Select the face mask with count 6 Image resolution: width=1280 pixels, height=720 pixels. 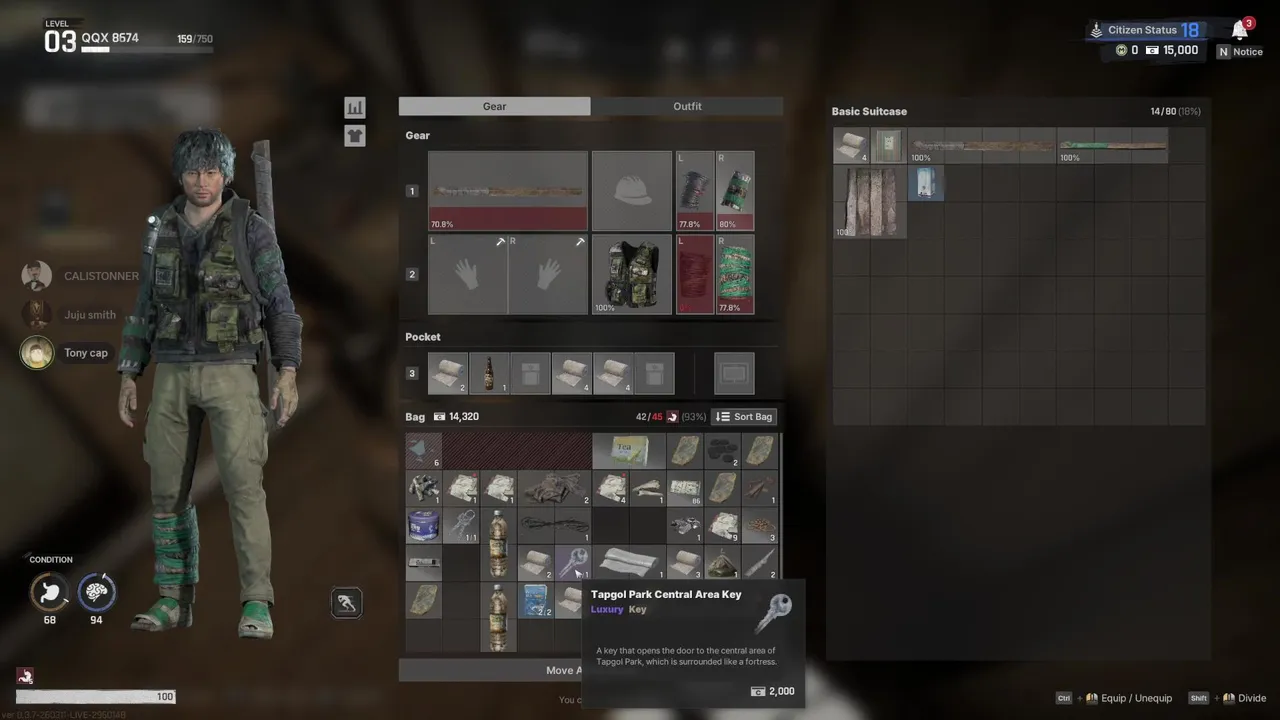point(424,451)
